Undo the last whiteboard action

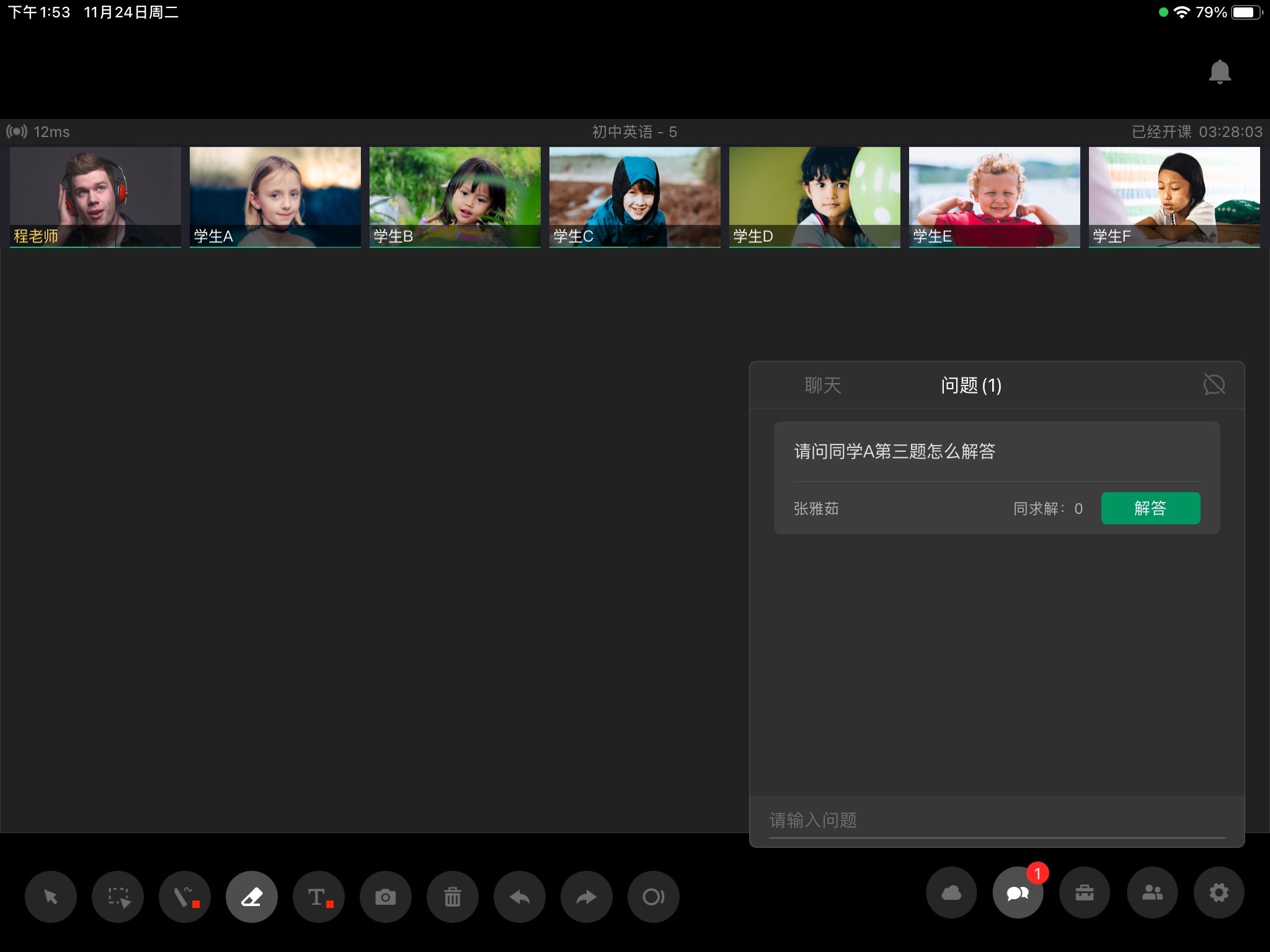point(520,896)
